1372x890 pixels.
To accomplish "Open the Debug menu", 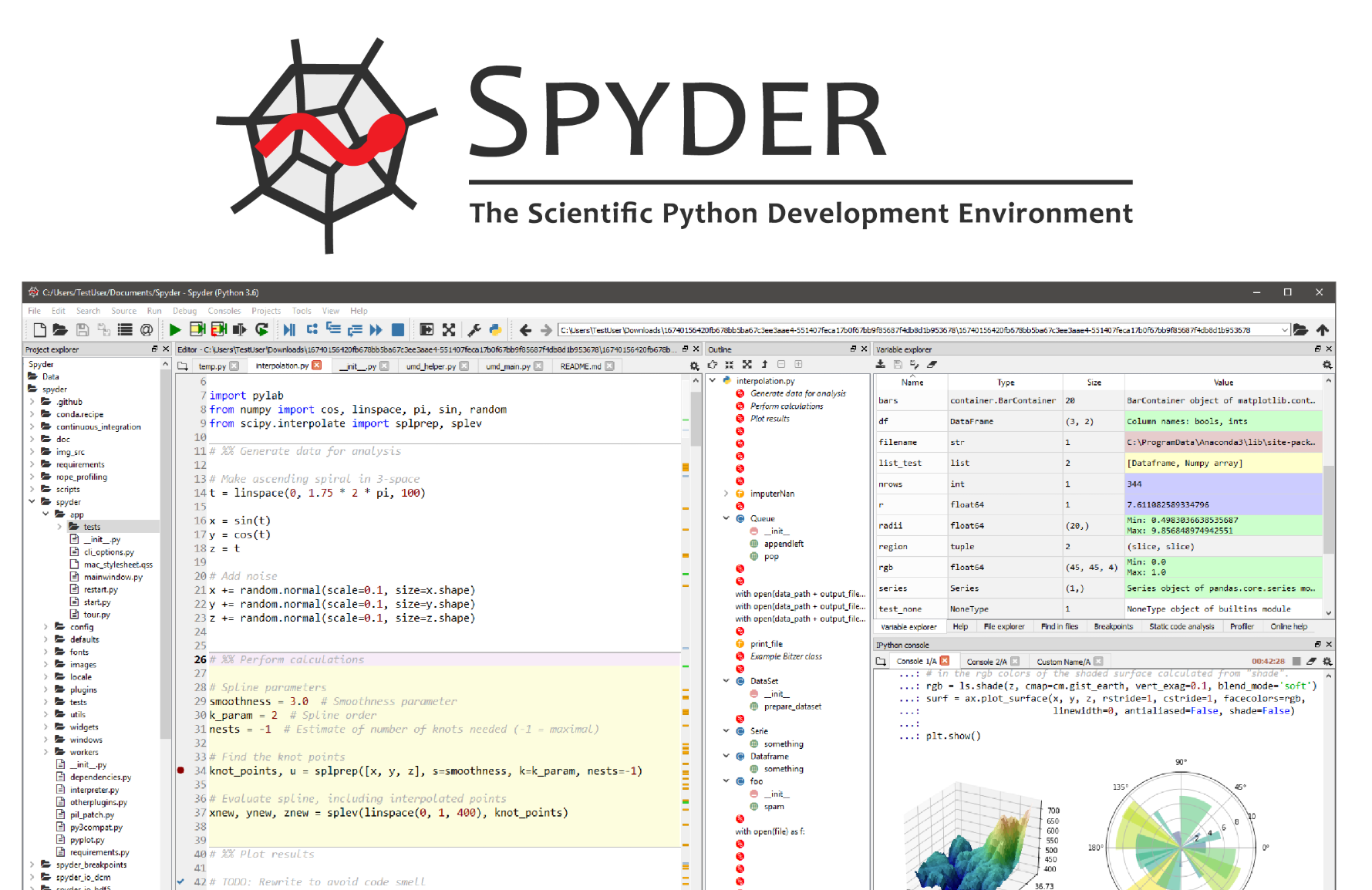I will pyautogui.click(x=185, y=311).
